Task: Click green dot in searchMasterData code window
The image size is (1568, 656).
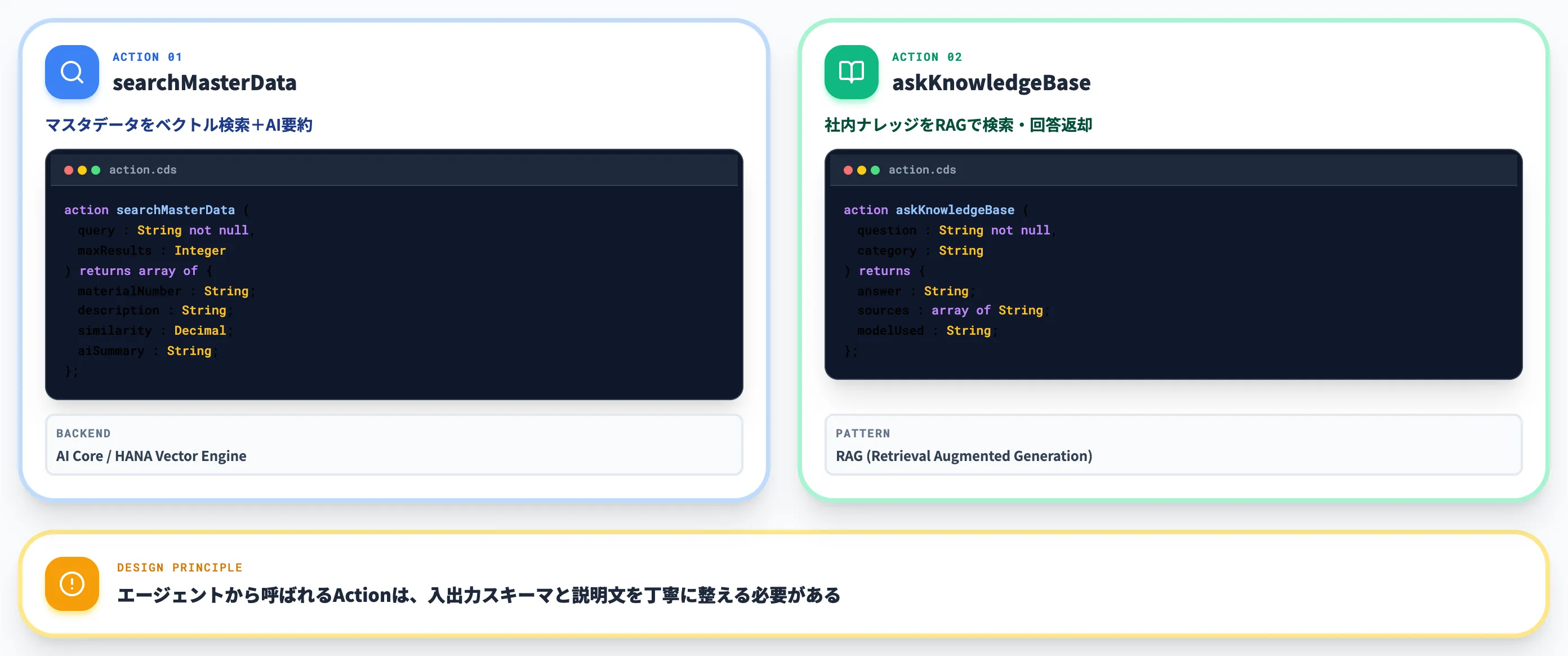Action: pos(96,170)
